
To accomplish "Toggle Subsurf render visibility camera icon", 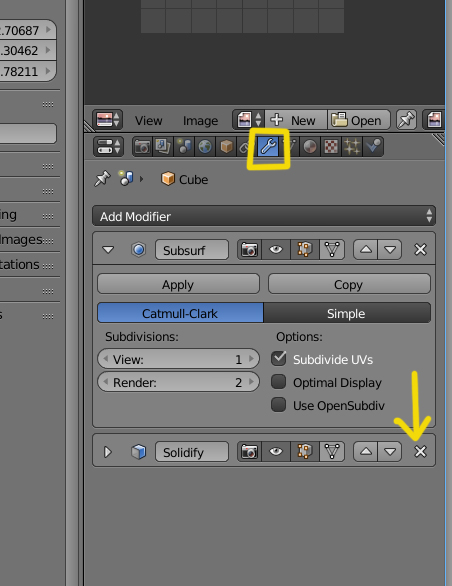I will click(x=249, y=250).
